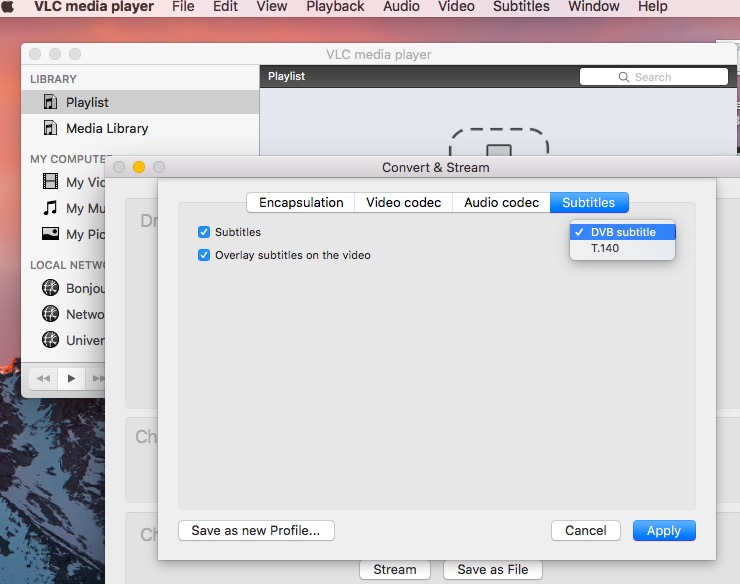Click the Save as File button

point(493,570)
